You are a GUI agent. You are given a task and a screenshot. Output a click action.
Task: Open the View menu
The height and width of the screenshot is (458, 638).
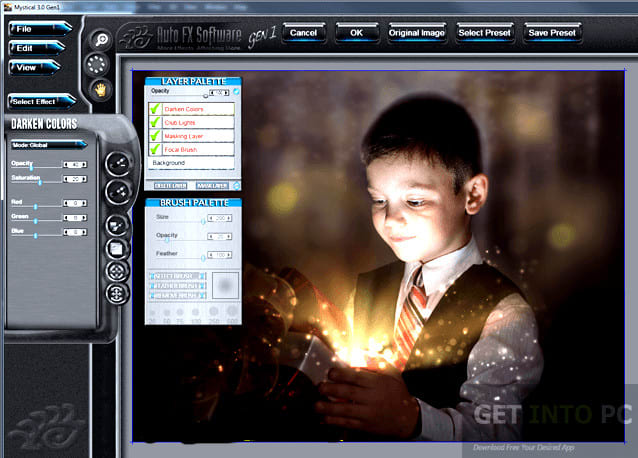point(34,68)
